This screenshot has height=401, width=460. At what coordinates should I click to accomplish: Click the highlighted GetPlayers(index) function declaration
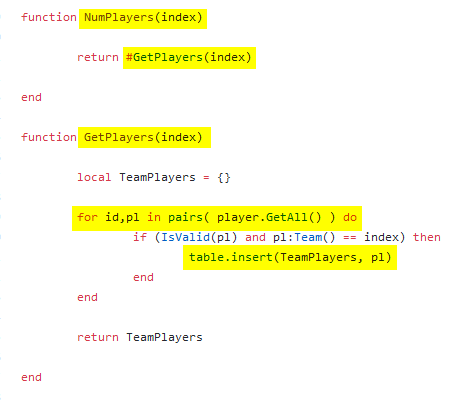[144, 137]
